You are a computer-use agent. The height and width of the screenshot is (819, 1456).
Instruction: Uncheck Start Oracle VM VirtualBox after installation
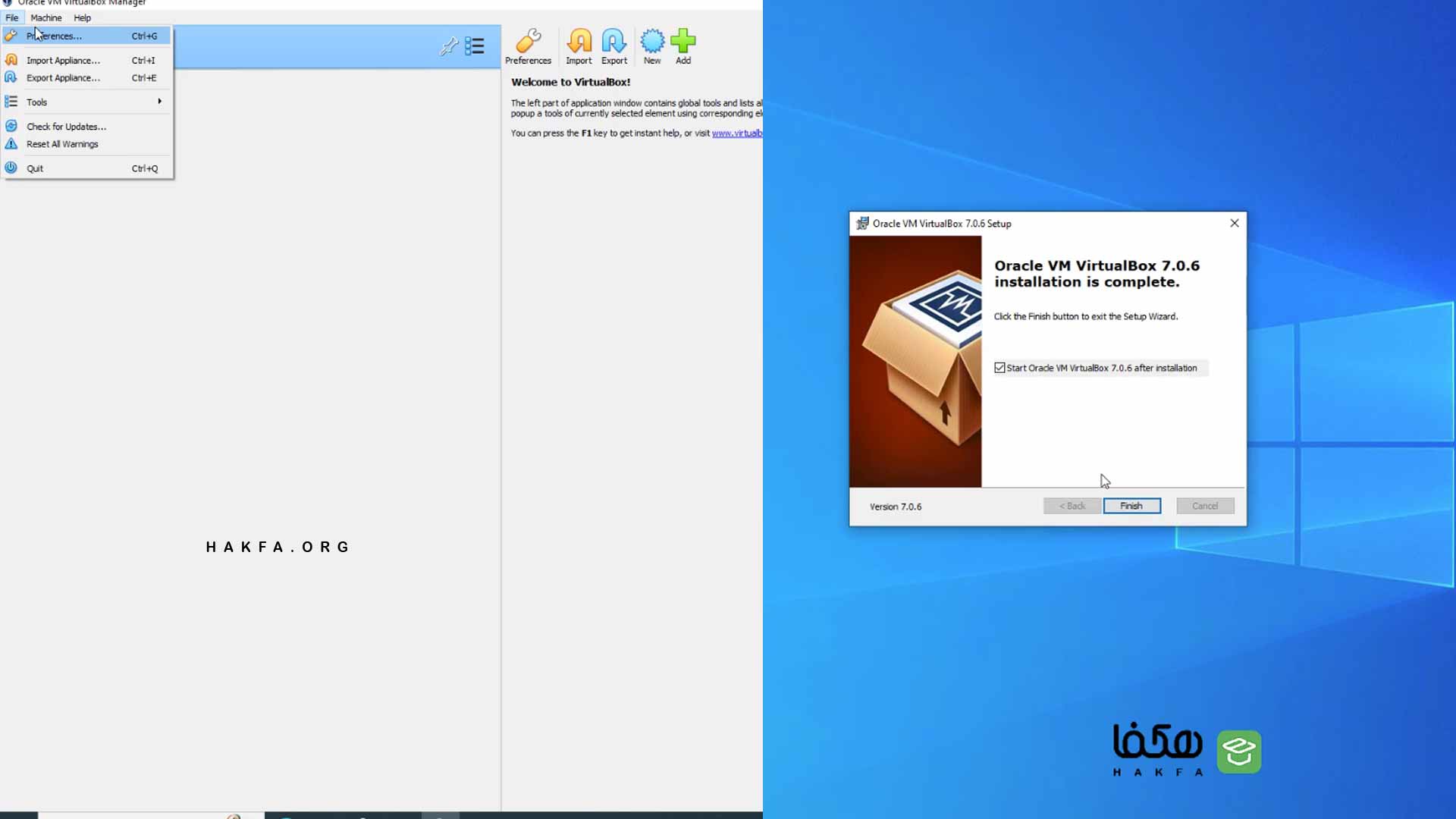(x=999, y=368)
